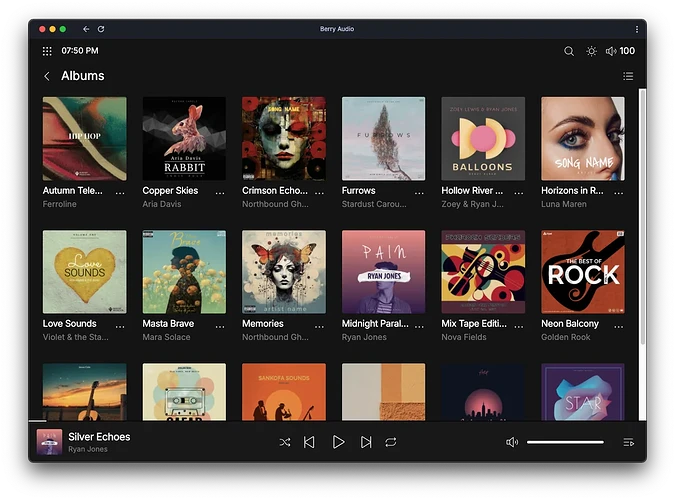Skip to next track

[366, 442]
